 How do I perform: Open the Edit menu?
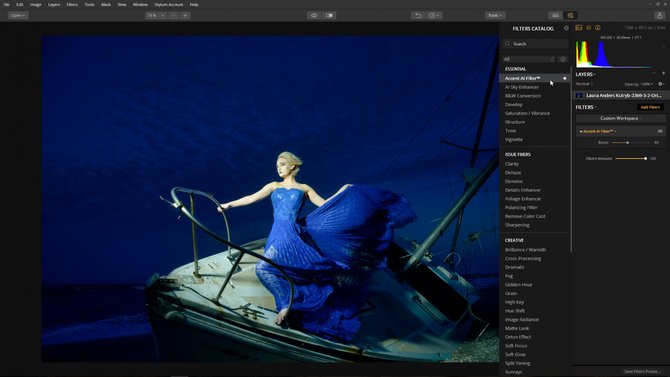click(20, 4)
